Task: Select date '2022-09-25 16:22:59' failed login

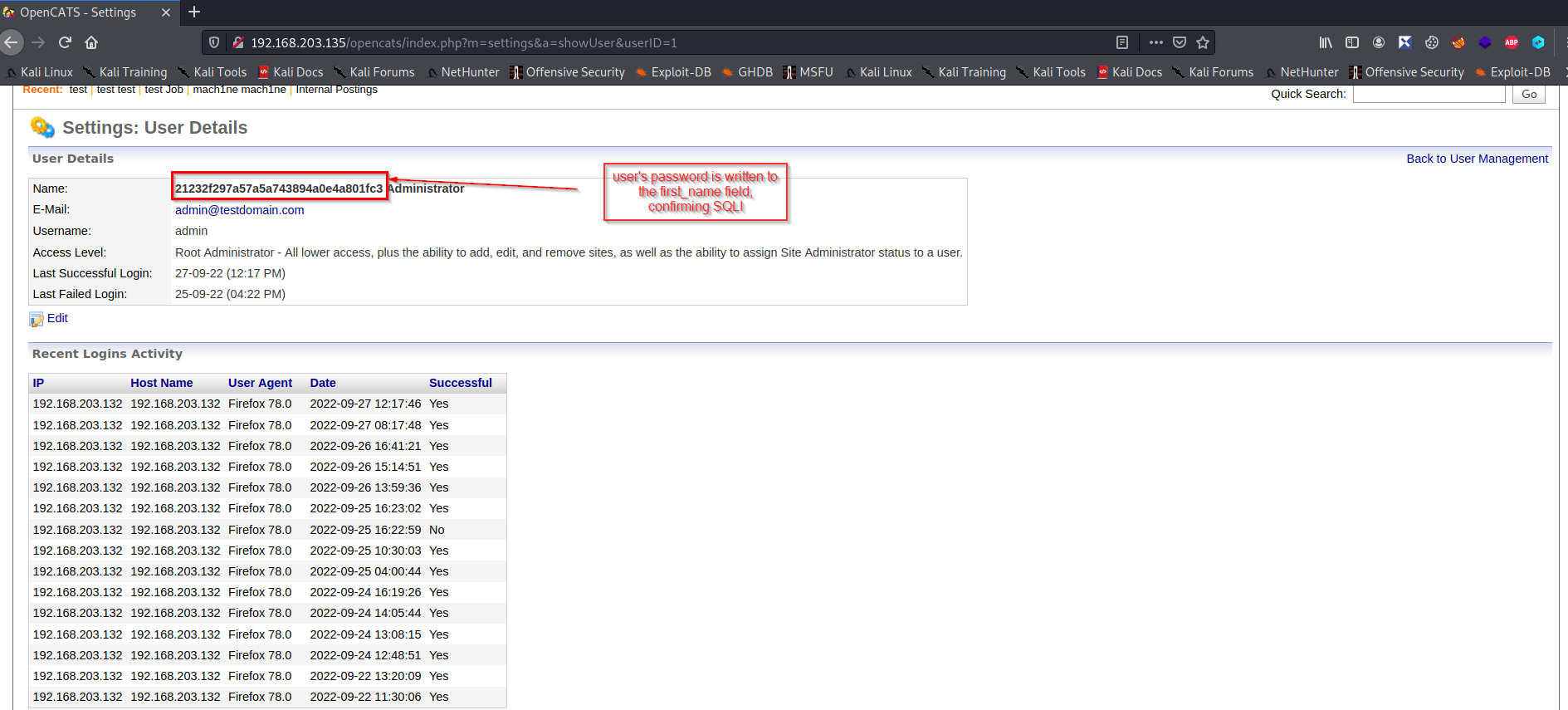Action: pyautogui.click(x=365, y=530)
